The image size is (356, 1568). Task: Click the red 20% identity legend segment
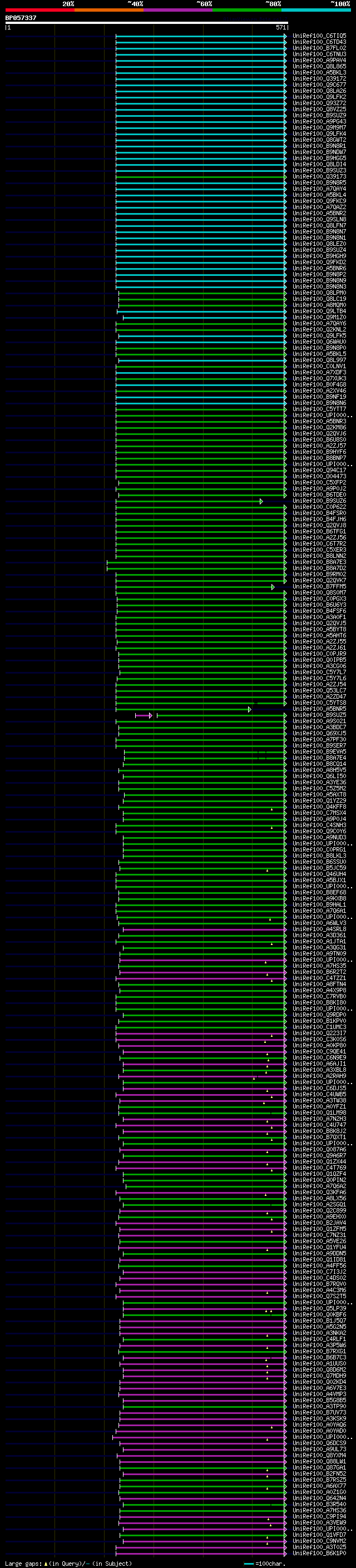point(39,10)
